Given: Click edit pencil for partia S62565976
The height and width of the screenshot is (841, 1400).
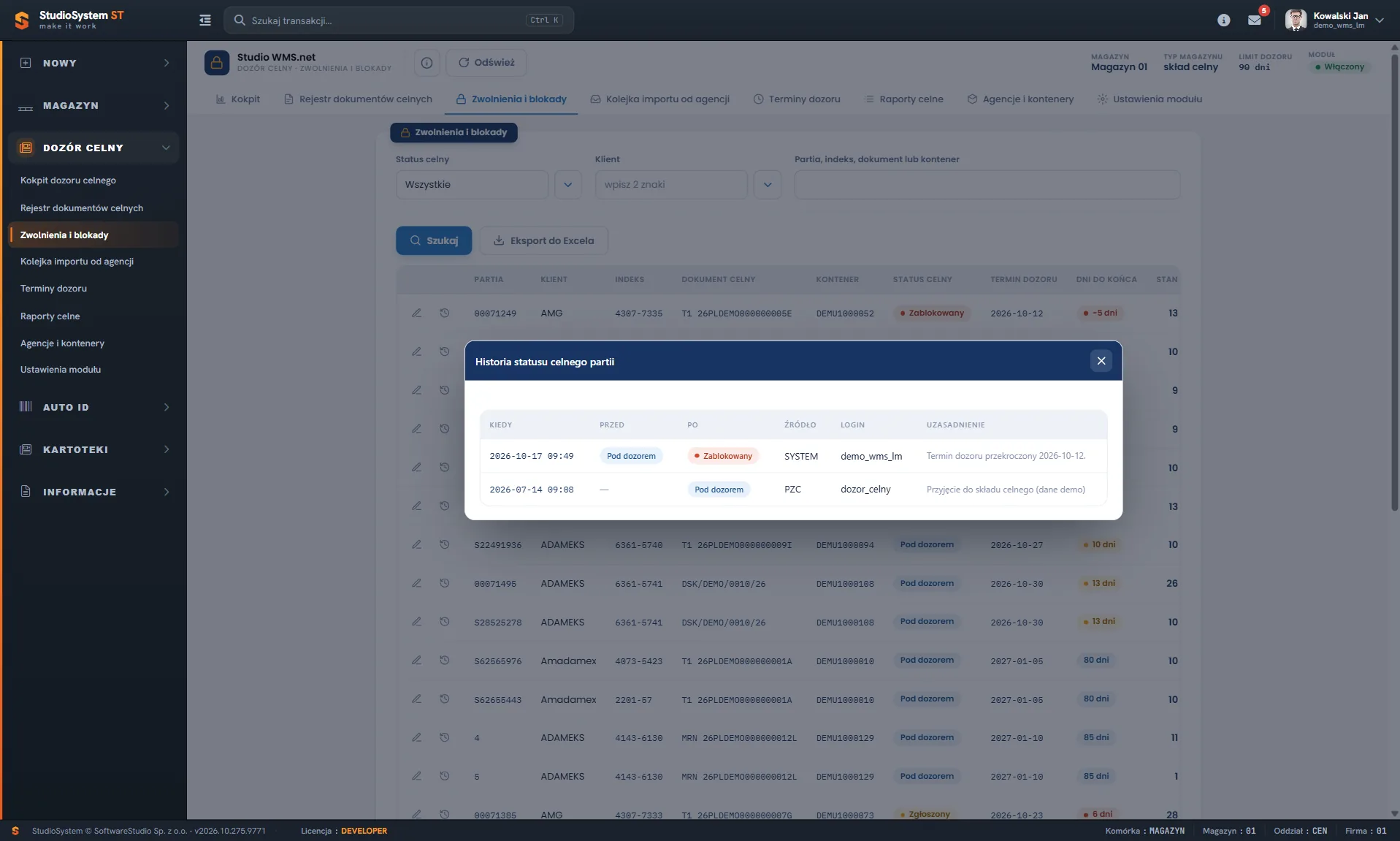Looking at the screenshot, I should pyautogui.click(x=416, y=661).
